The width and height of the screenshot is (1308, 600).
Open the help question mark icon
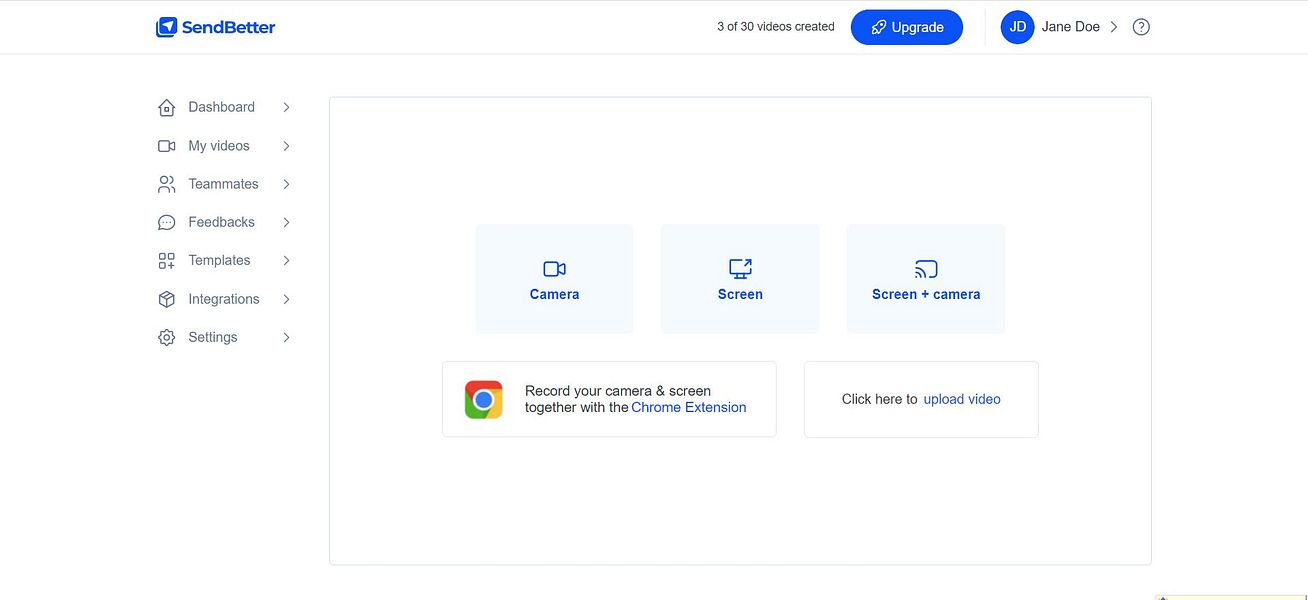pyautogui.click(x=1141, y=27)
